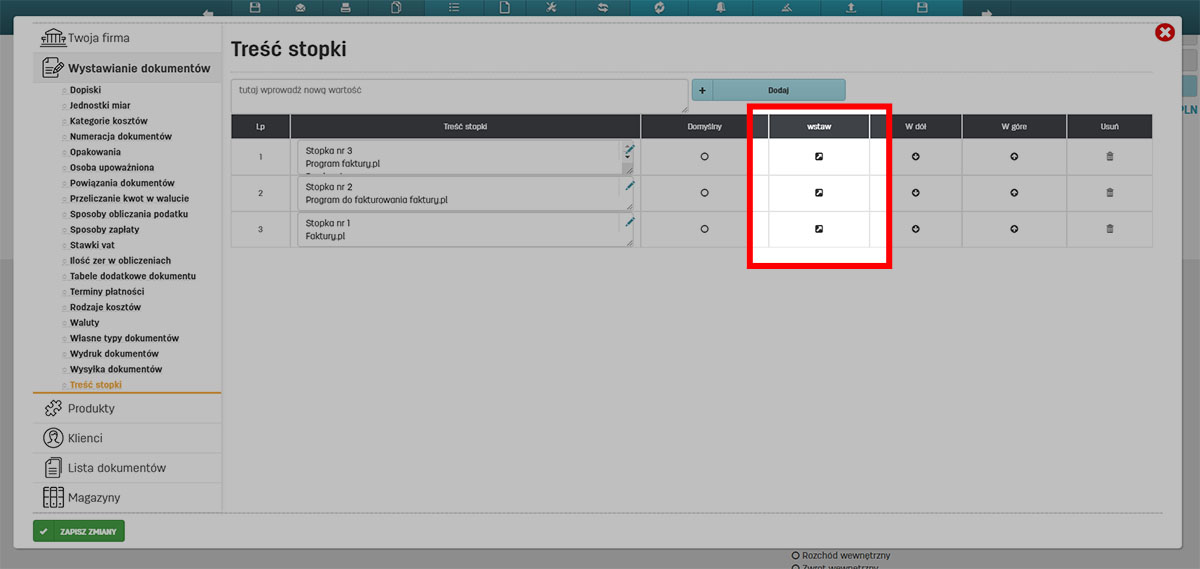This screenshot has height=569, width=1200.
Task: Move footer row 1 down
Action: tap(916, 157)
